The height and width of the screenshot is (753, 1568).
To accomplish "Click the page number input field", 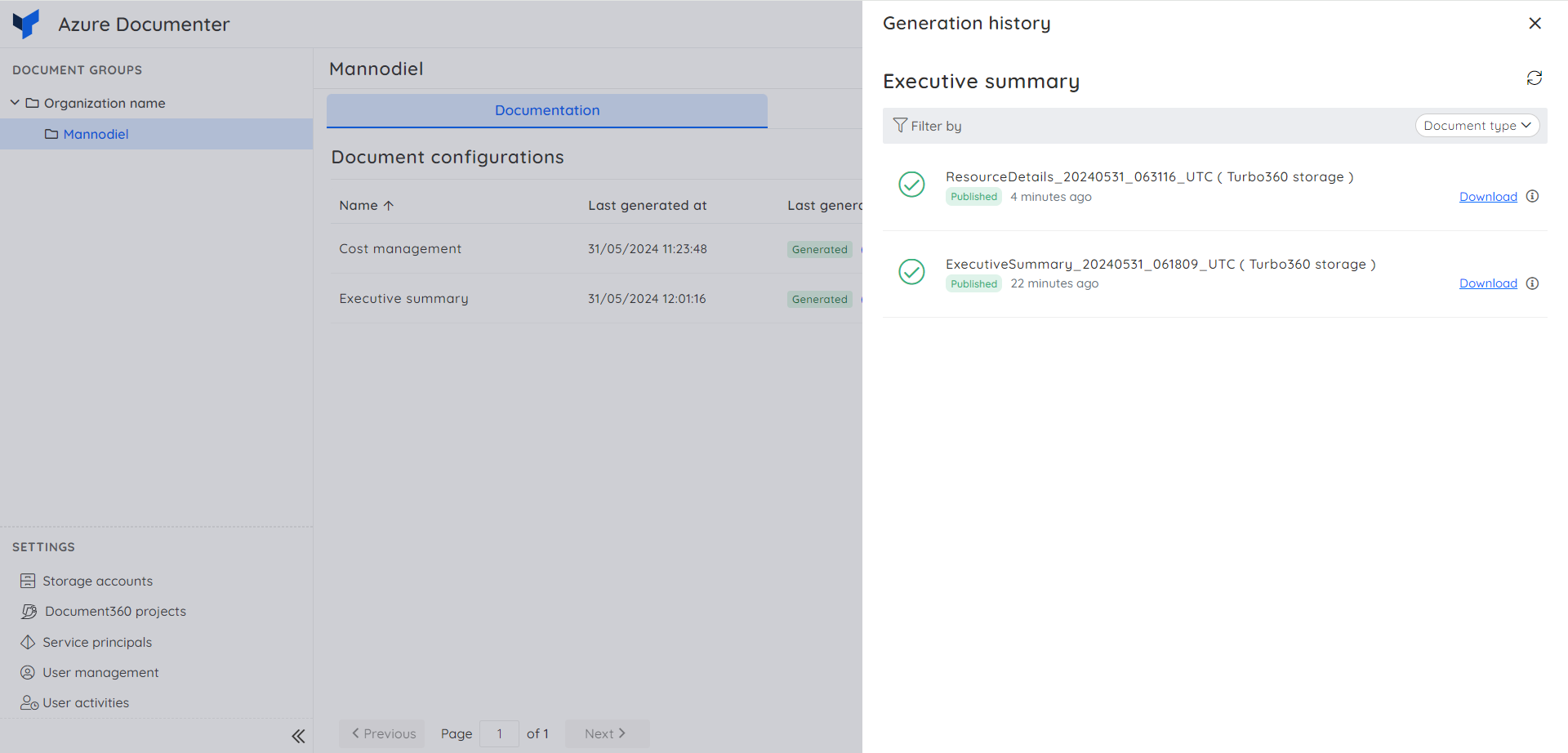I will point(499,733).
